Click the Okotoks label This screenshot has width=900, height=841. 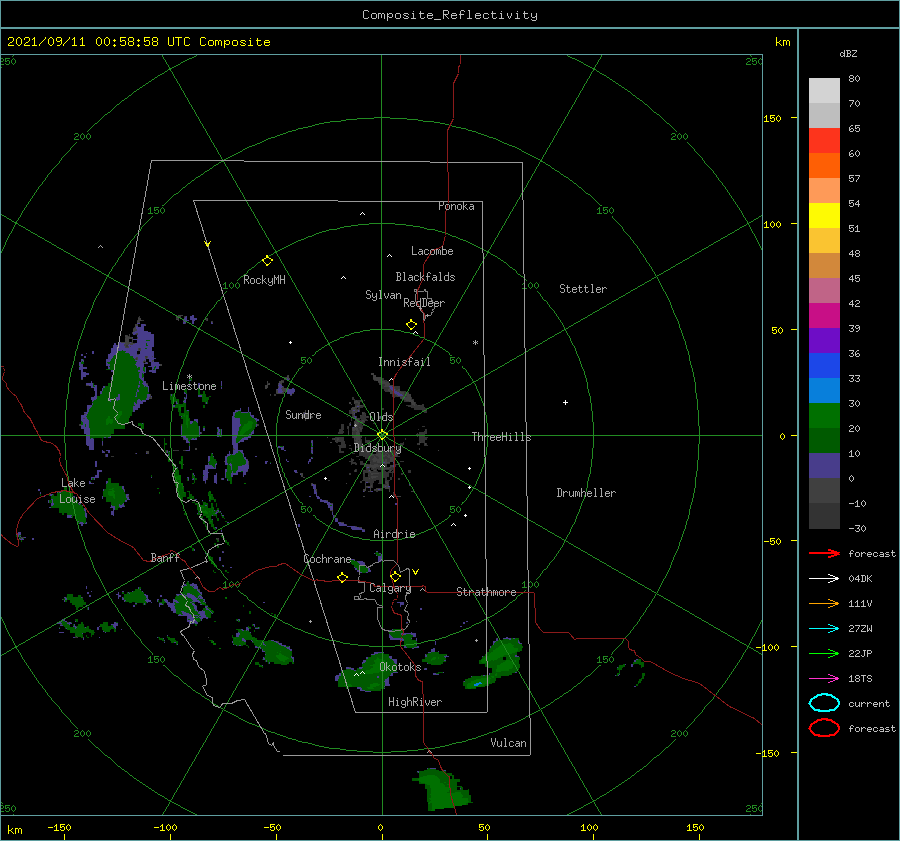[400, 667]
